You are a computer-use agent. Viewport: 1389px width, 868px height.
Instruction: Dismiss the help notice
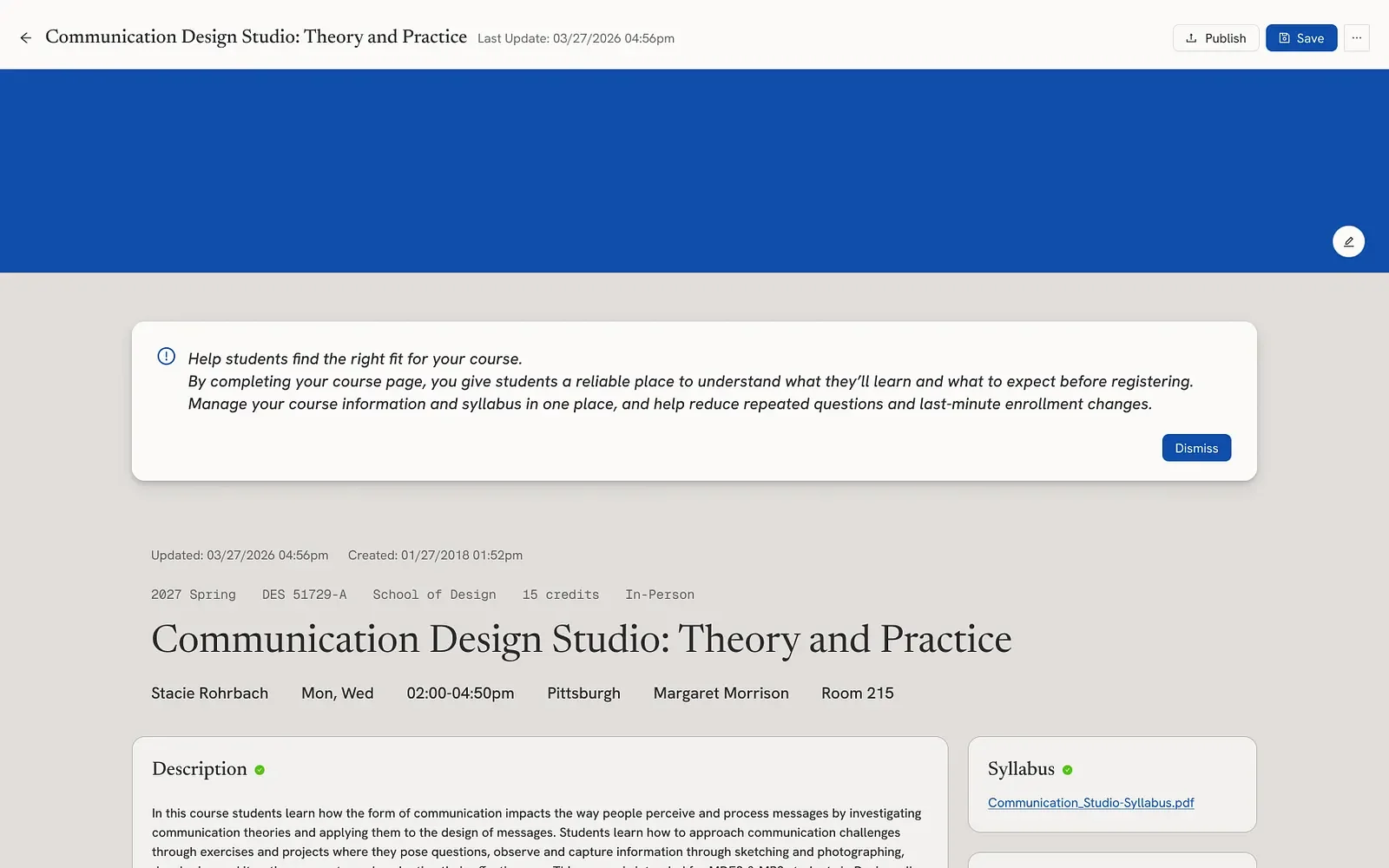pyautogui.click(x=1196, y=448)
